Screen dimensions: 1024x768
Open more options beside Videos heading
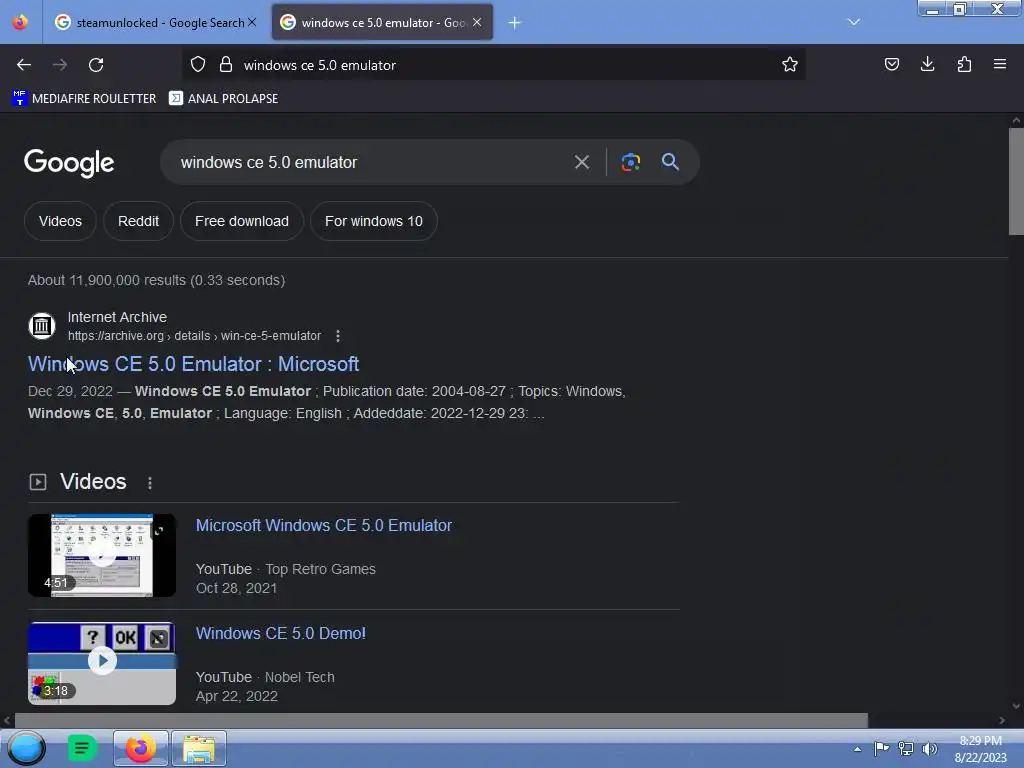tap(150, 483)
